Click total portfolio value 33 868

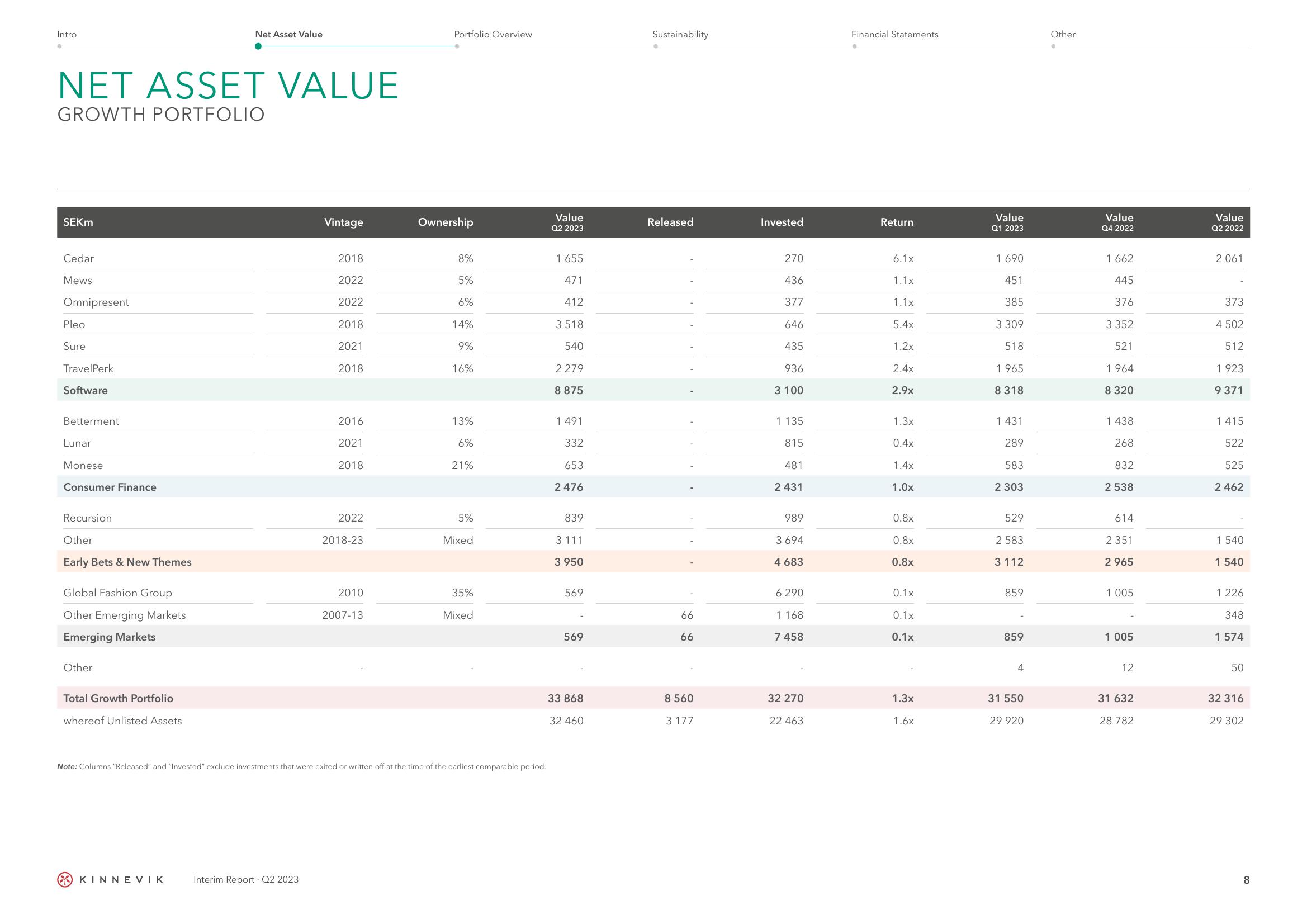(x=565, y=698)
